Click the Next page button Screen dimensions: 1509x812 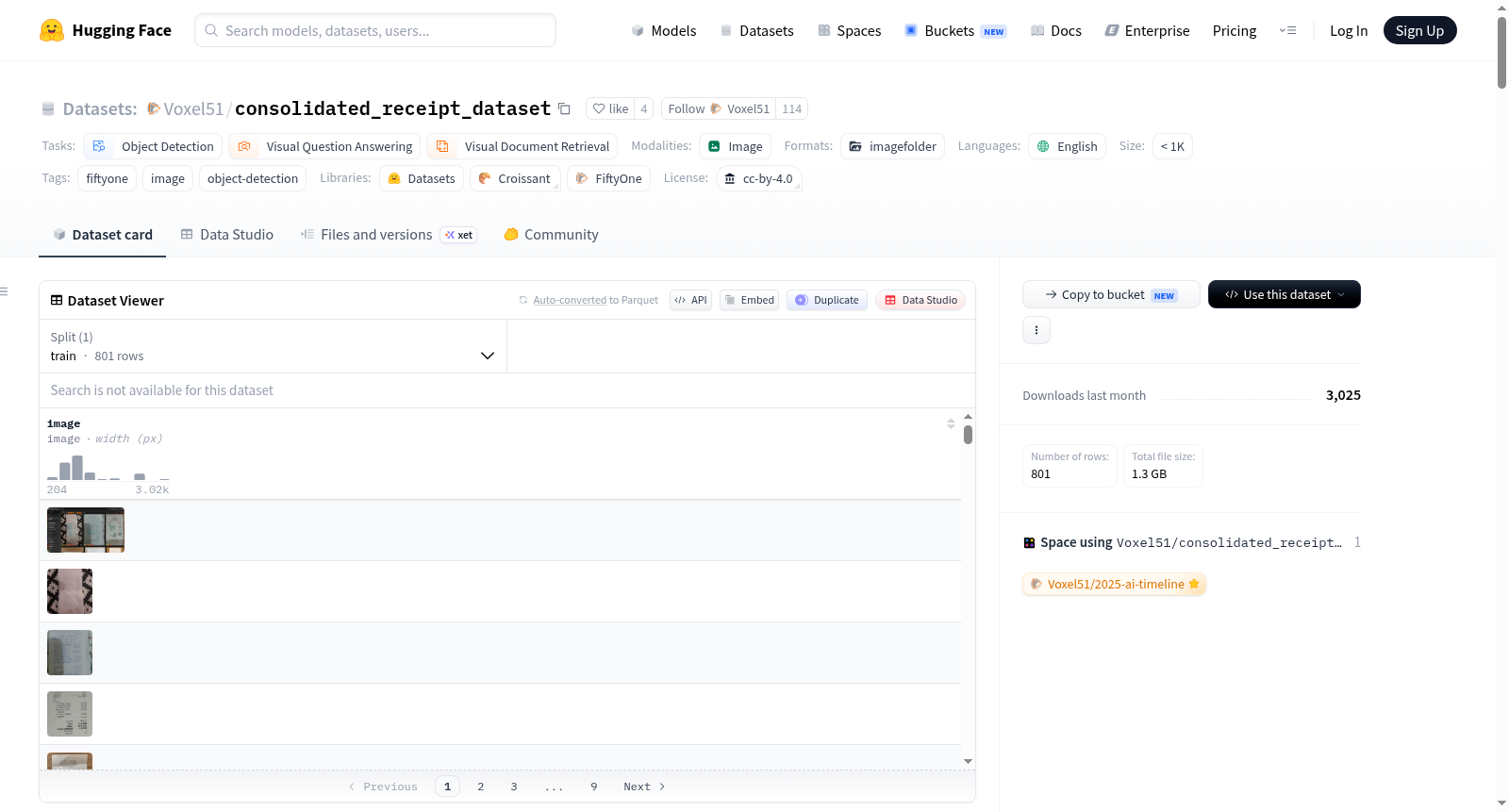tap(644, 787)
